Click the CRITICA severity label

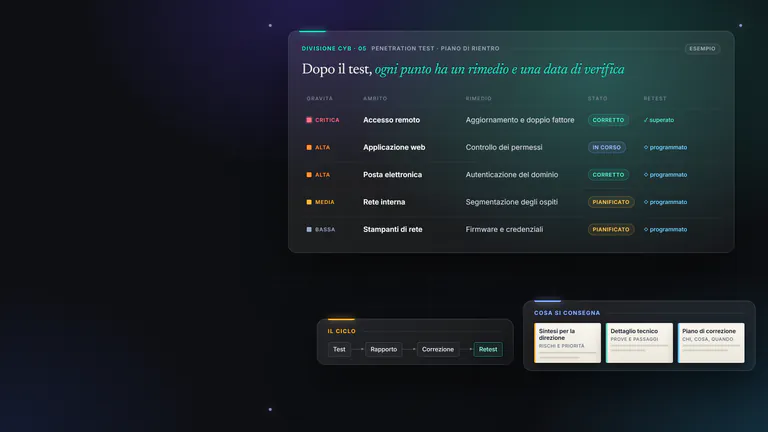[327, 120]
